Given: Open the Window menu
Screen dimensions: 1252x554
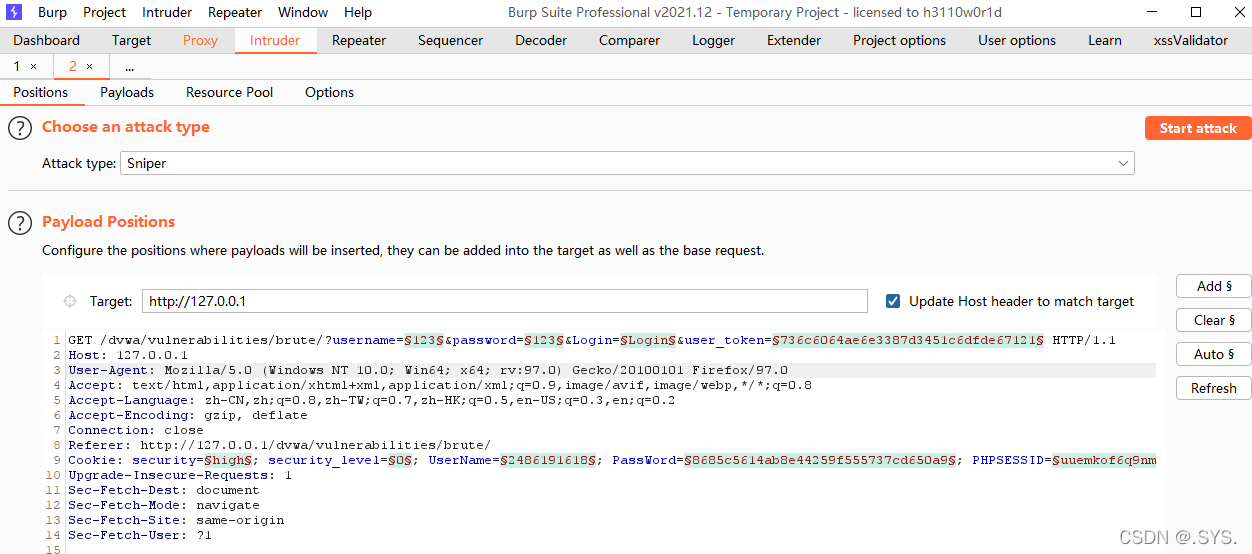Looking at the screenshot, I should click(303, 12).
